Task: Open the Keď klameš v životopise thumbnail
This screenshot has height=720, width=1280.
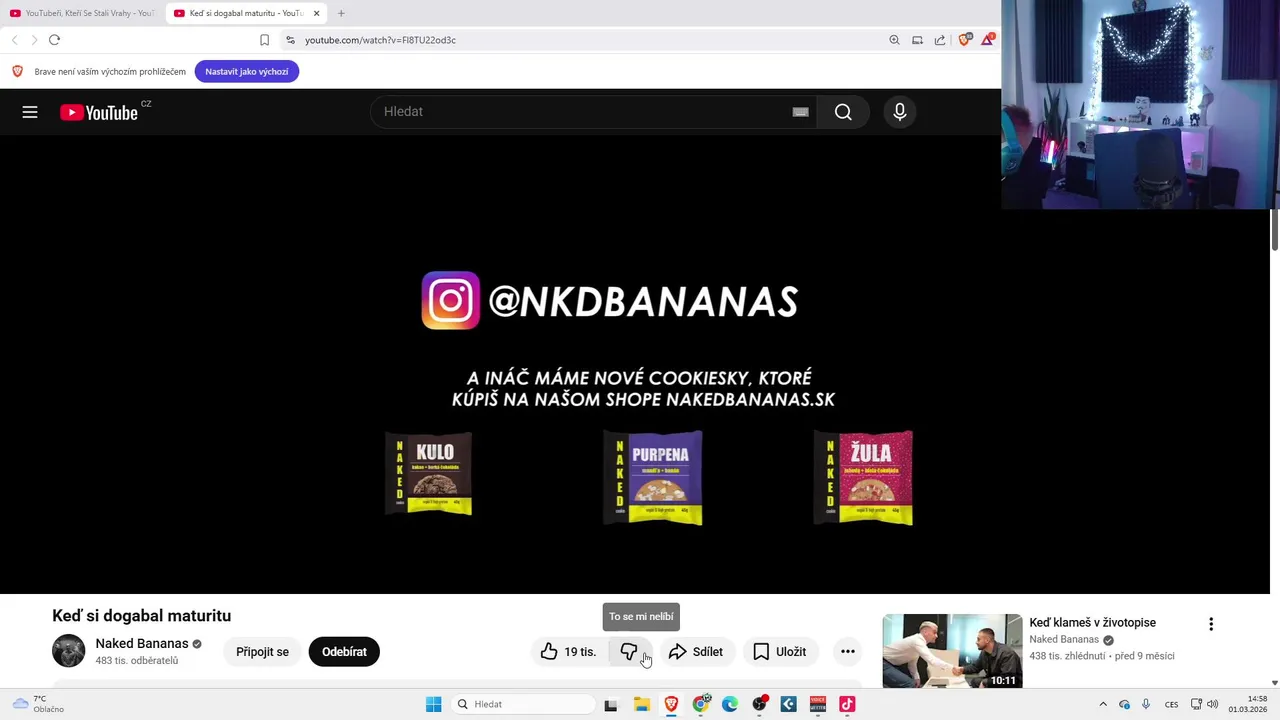Action: pyautogui.click(x=952, y=651)
